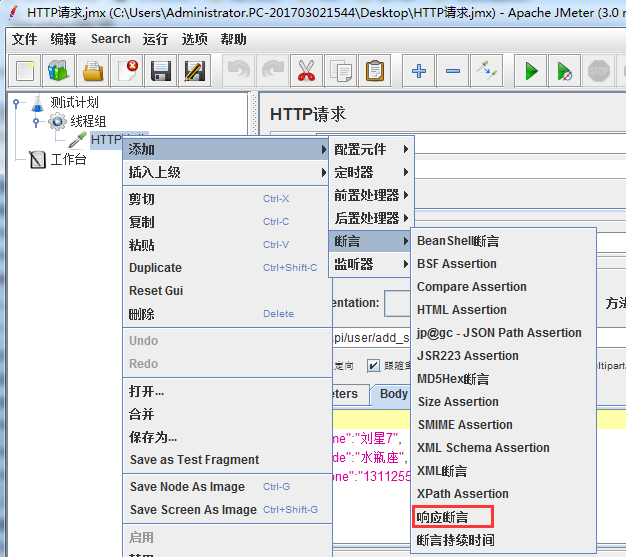Click the Expand All plus icon
The width and height of the screenshot is (626, 557).
418,71
